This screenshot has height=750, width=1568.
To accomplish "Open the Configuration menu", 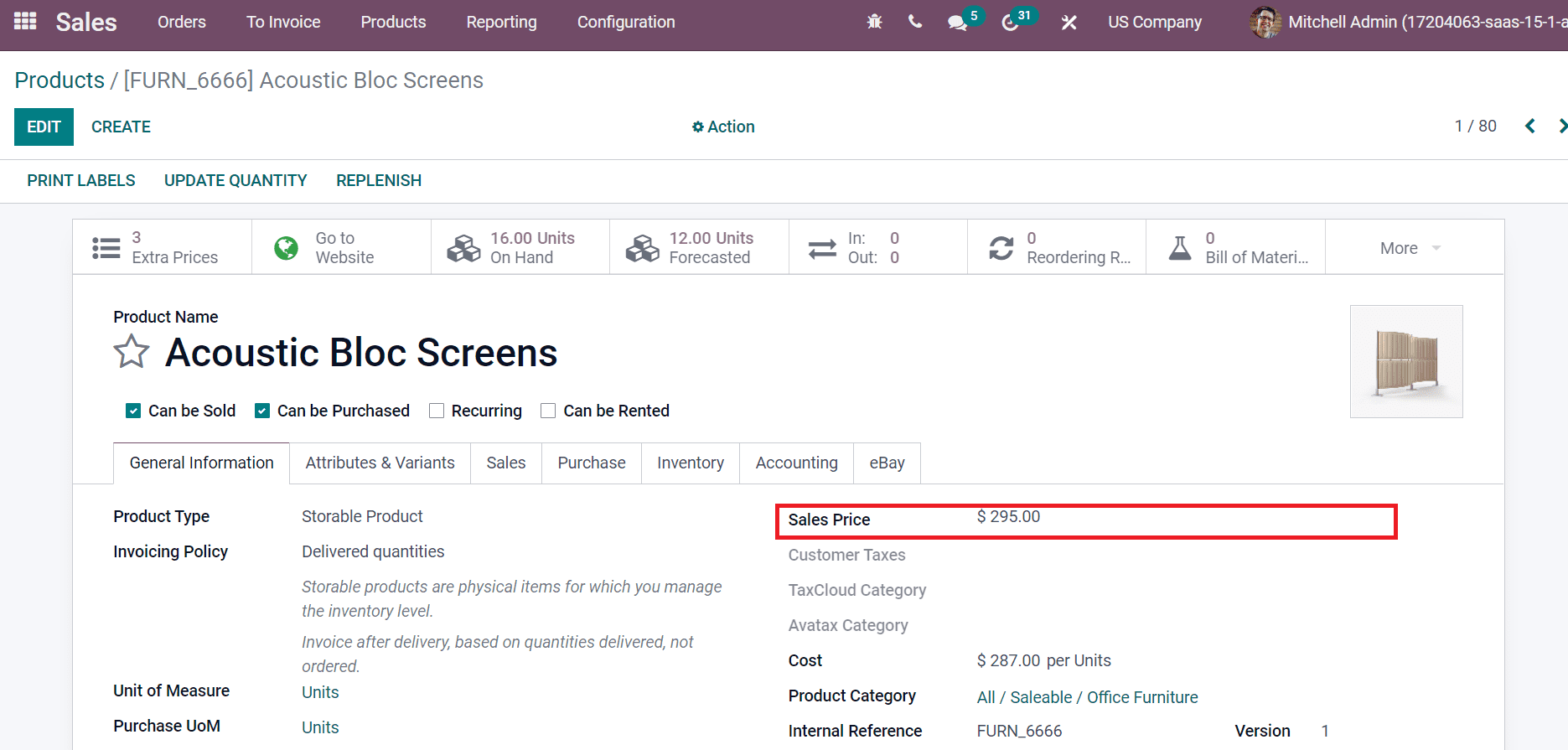I will click(x=625, y=23).
